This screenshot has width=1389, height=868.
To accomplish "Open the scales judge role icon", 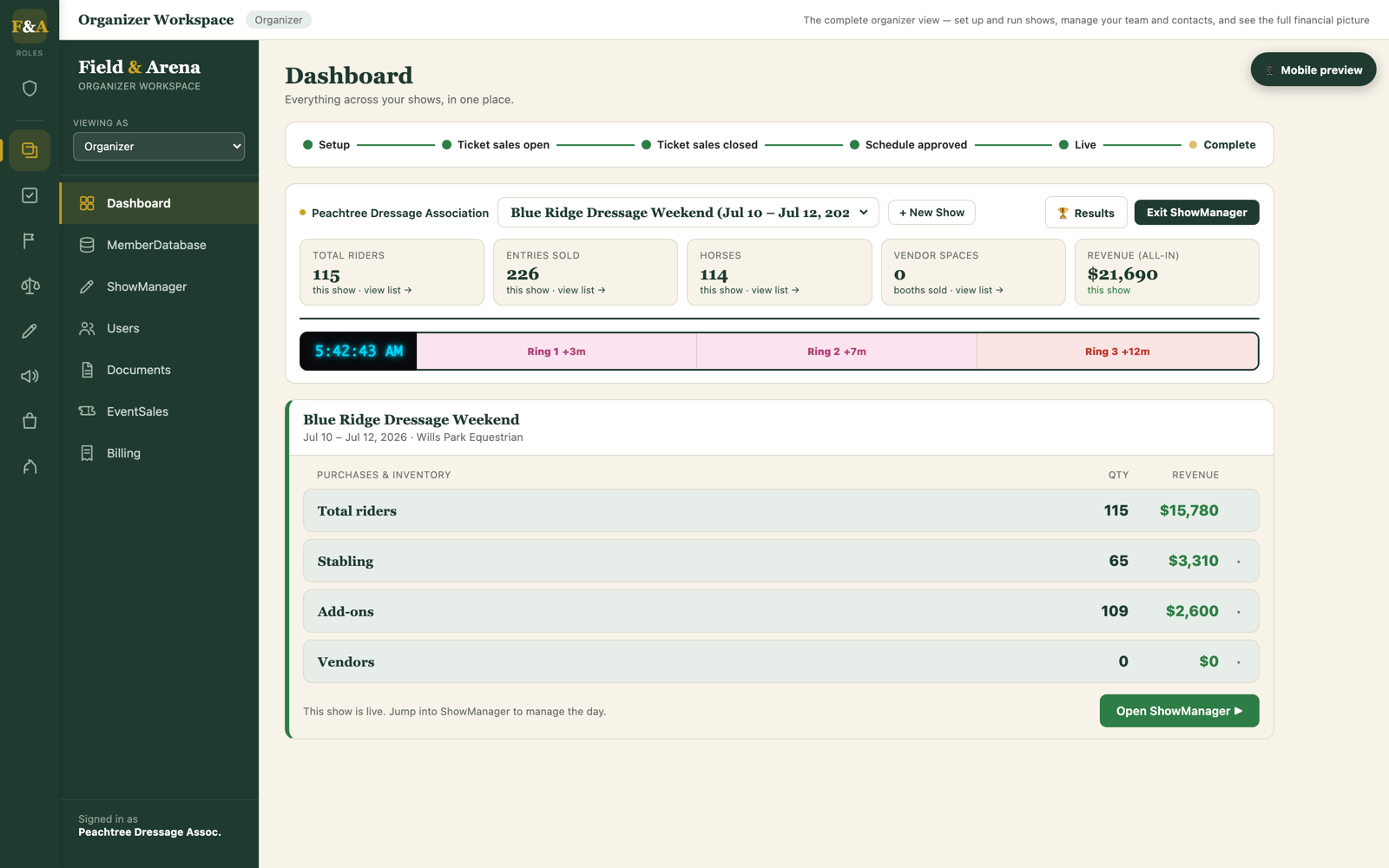I will click(x=30, y=286).
